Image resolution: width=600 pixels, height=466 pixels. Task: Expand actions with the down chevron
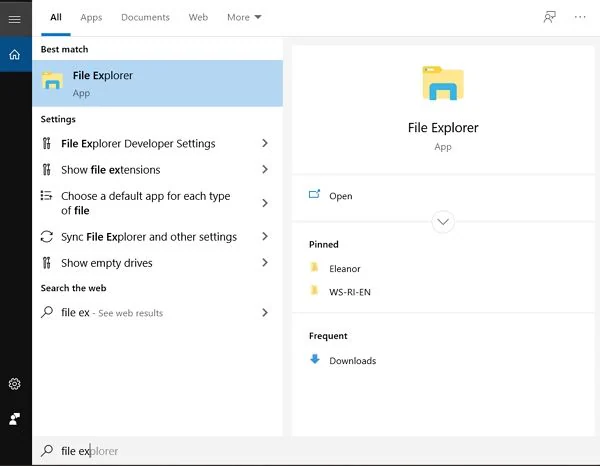click(443, 222)
